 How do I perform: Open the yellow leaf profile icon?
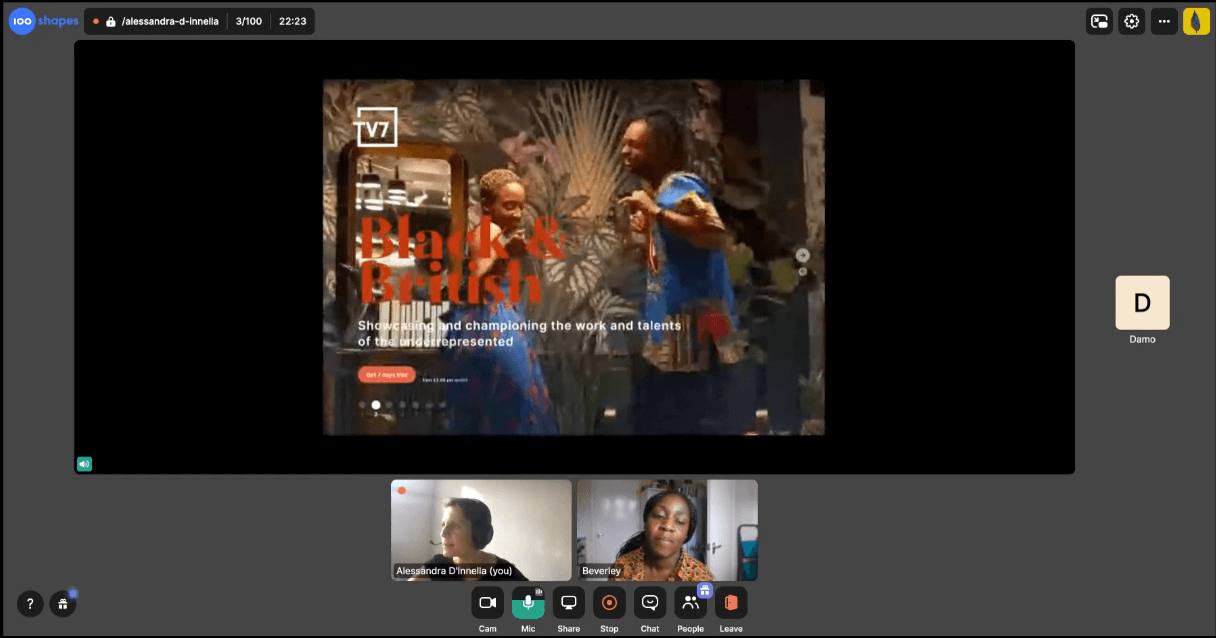pyautogui.click(x=1196, y=21)
